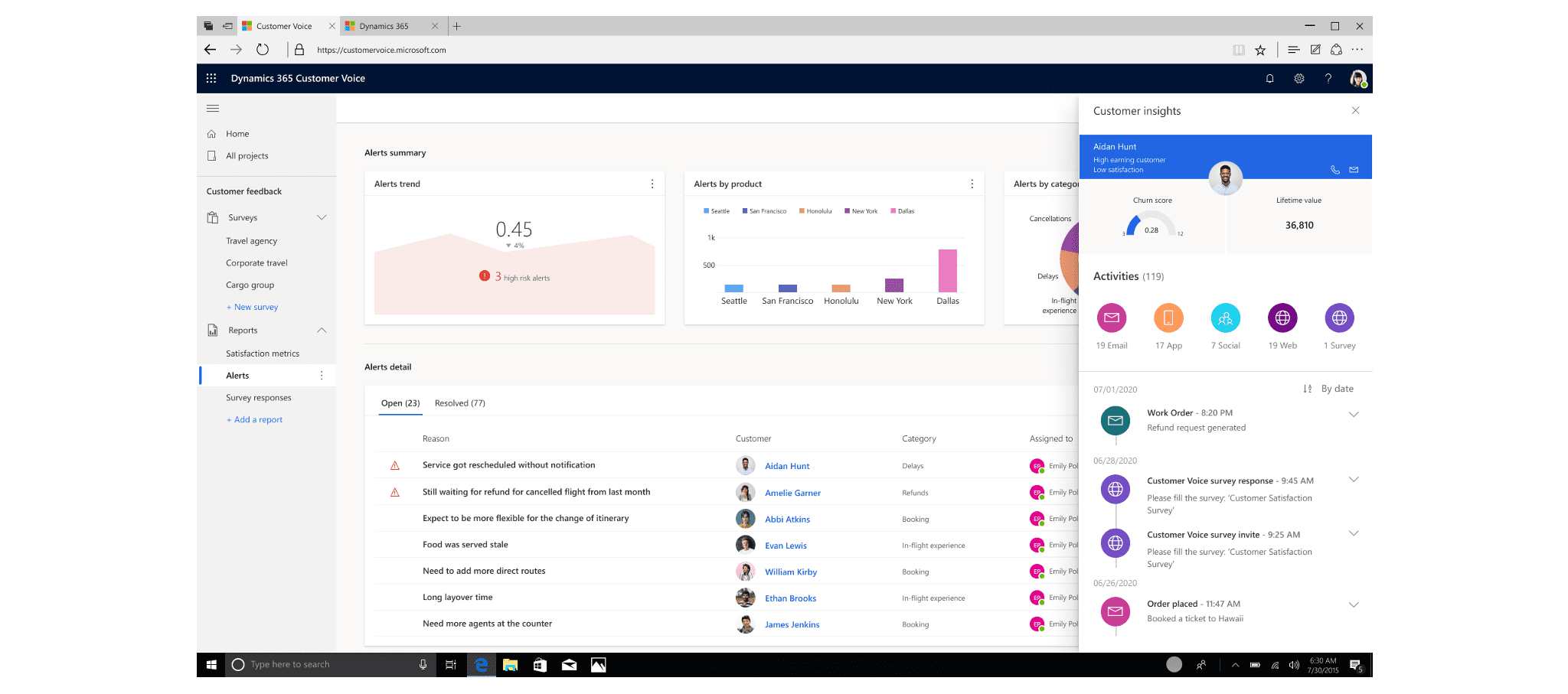The height and width of the screenshot is (694, 1568).
Task: Open the help question mark icon
Action: [x=1328, y=78]
